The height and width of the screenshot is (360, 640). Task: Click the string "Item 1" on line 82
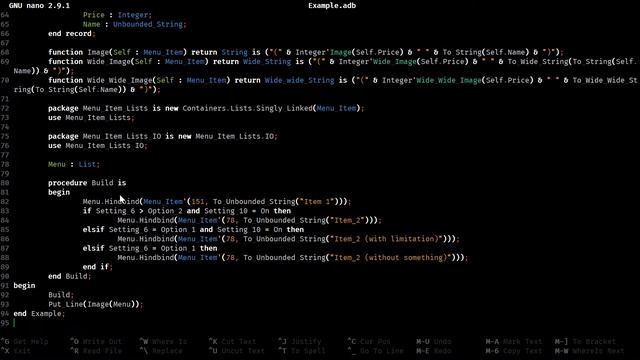click(x=318, y=202)
